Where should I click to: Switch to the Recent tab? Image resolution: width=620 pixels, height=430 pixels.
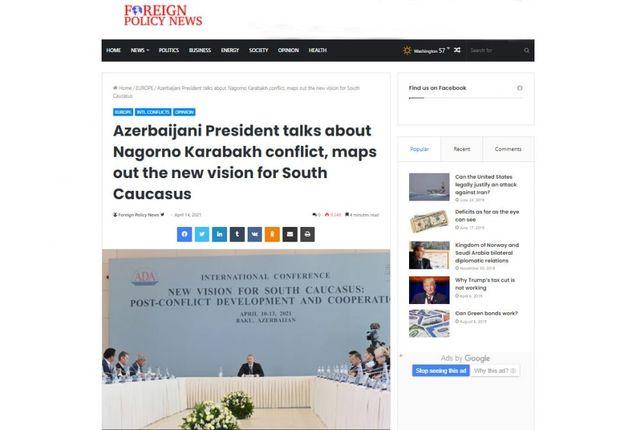462,149
